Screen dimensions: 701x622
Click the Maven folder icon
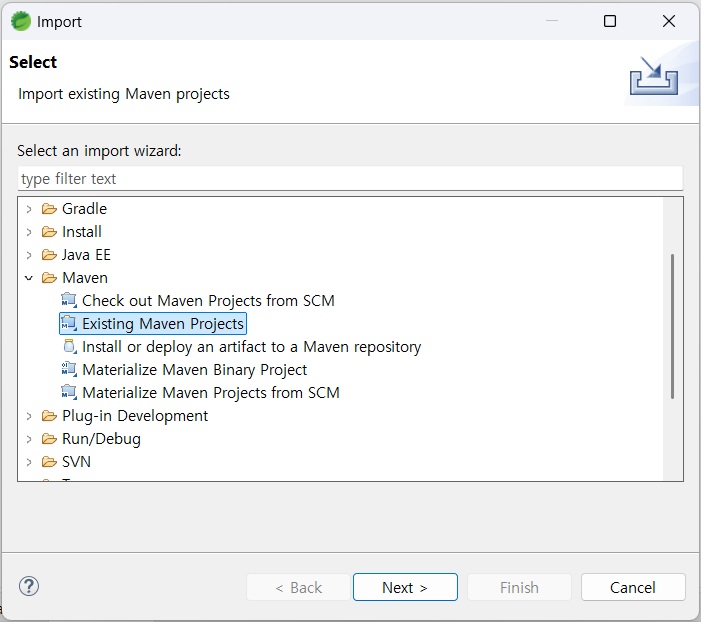[x=49, y=278]
